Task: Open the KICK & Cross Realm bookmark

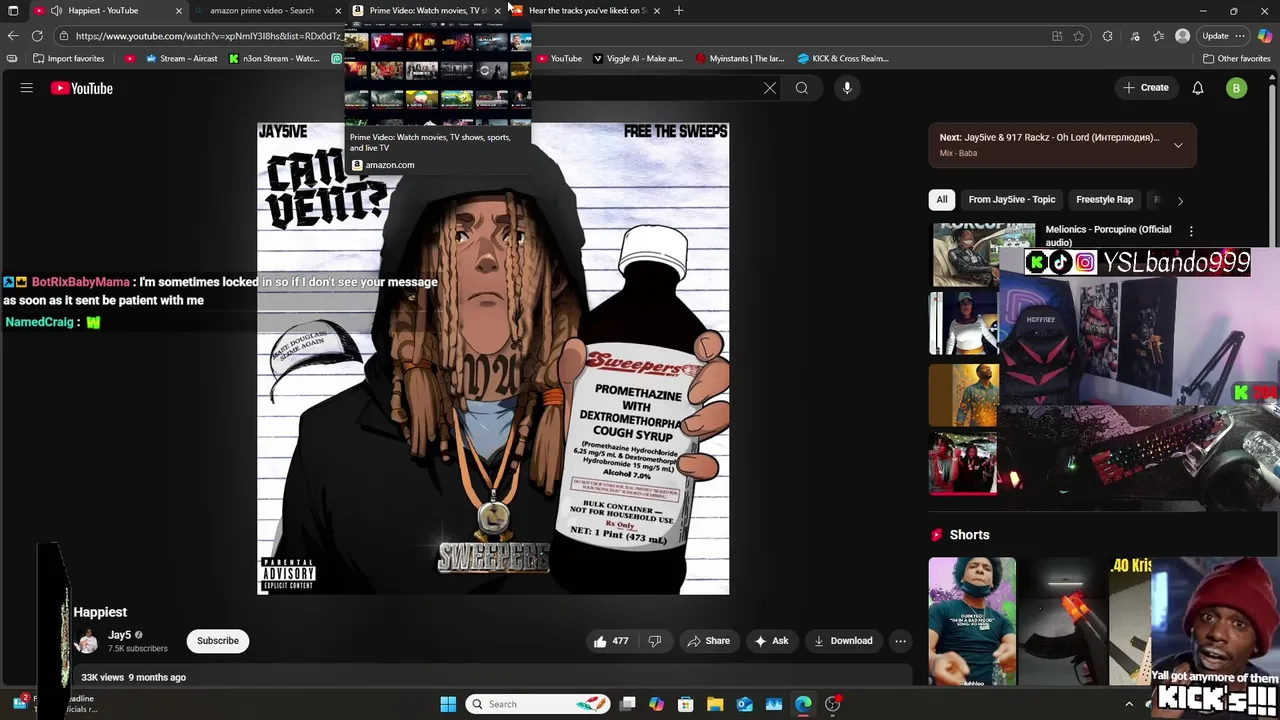Action: [x=843, y=58]
